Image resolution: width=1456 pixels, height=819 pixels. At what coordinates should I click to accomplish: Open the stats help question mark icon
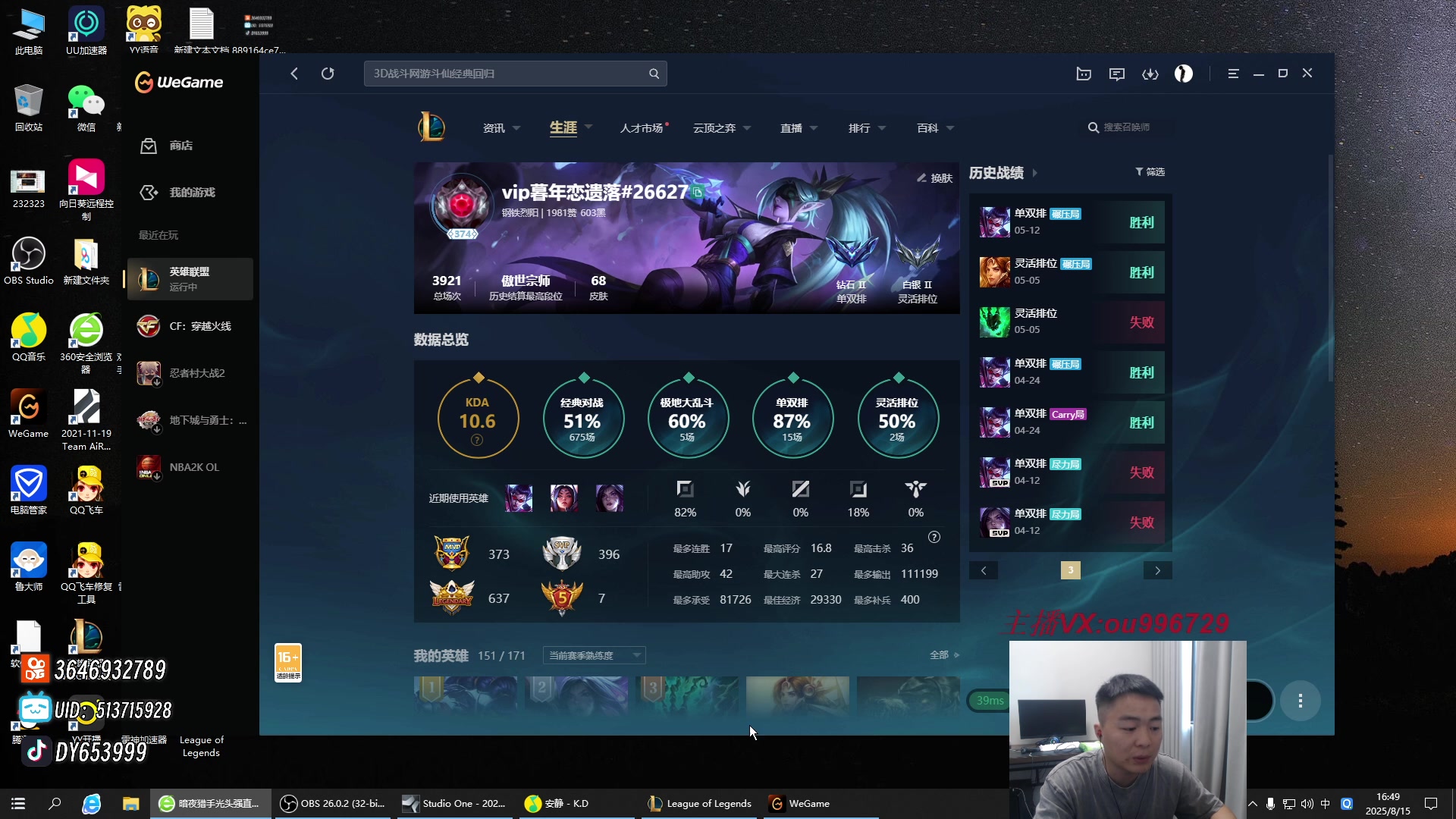coord(934,537)
